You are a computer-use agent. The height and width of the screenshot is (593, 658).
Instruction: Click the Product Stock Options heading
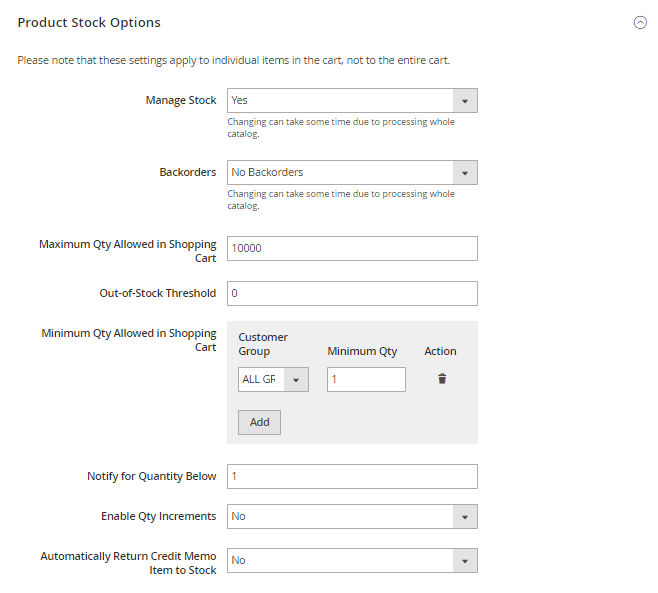[x=89, y=23]
